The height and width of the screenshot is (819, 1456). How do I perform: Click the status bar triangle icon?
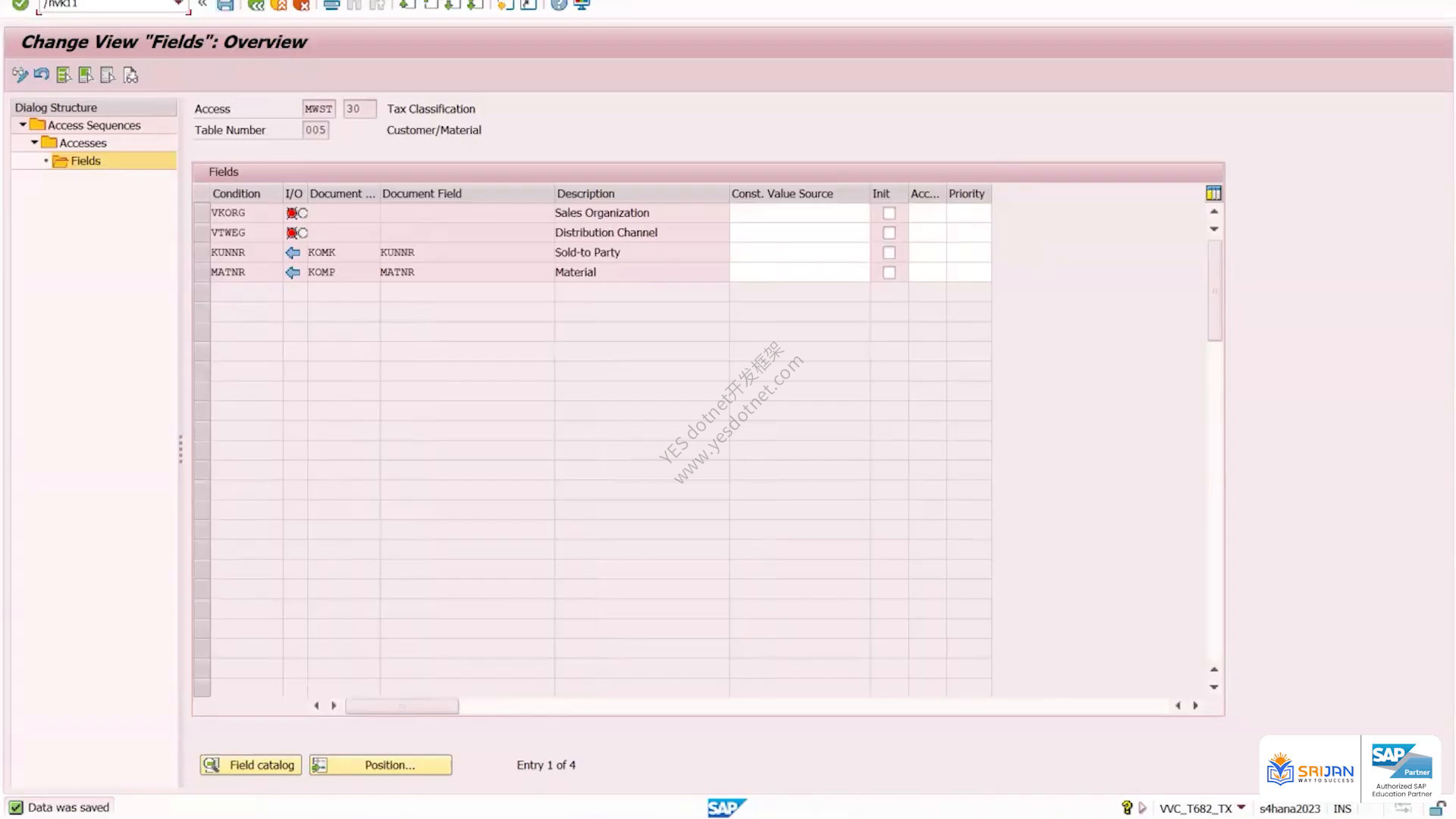click(1143, 808)
